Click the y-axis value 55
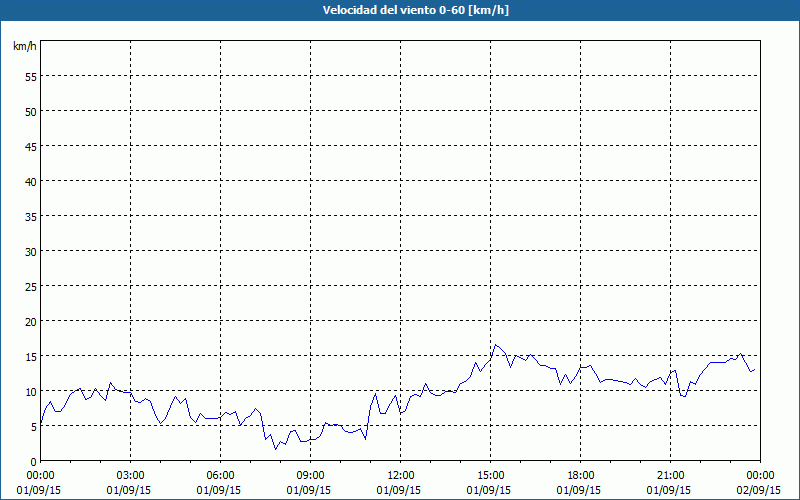Viewport: 800px width, 500px height. (x=31, y=77)
